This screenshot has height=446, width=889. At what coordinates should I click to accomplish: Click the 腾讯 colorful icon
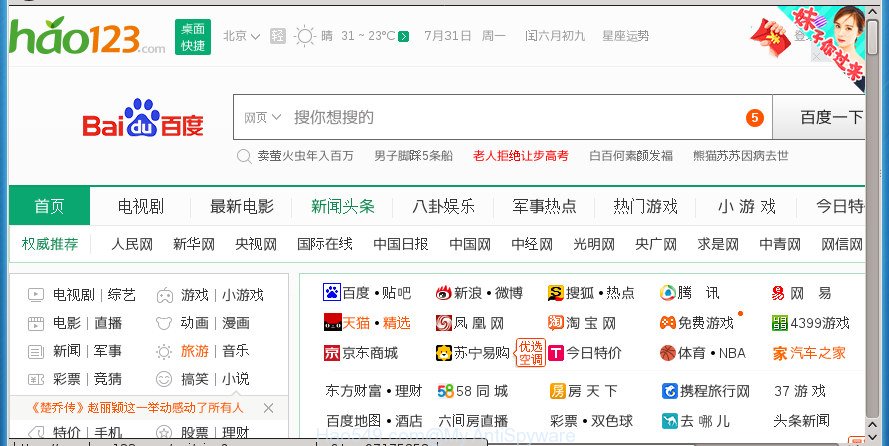click(668, 293)
